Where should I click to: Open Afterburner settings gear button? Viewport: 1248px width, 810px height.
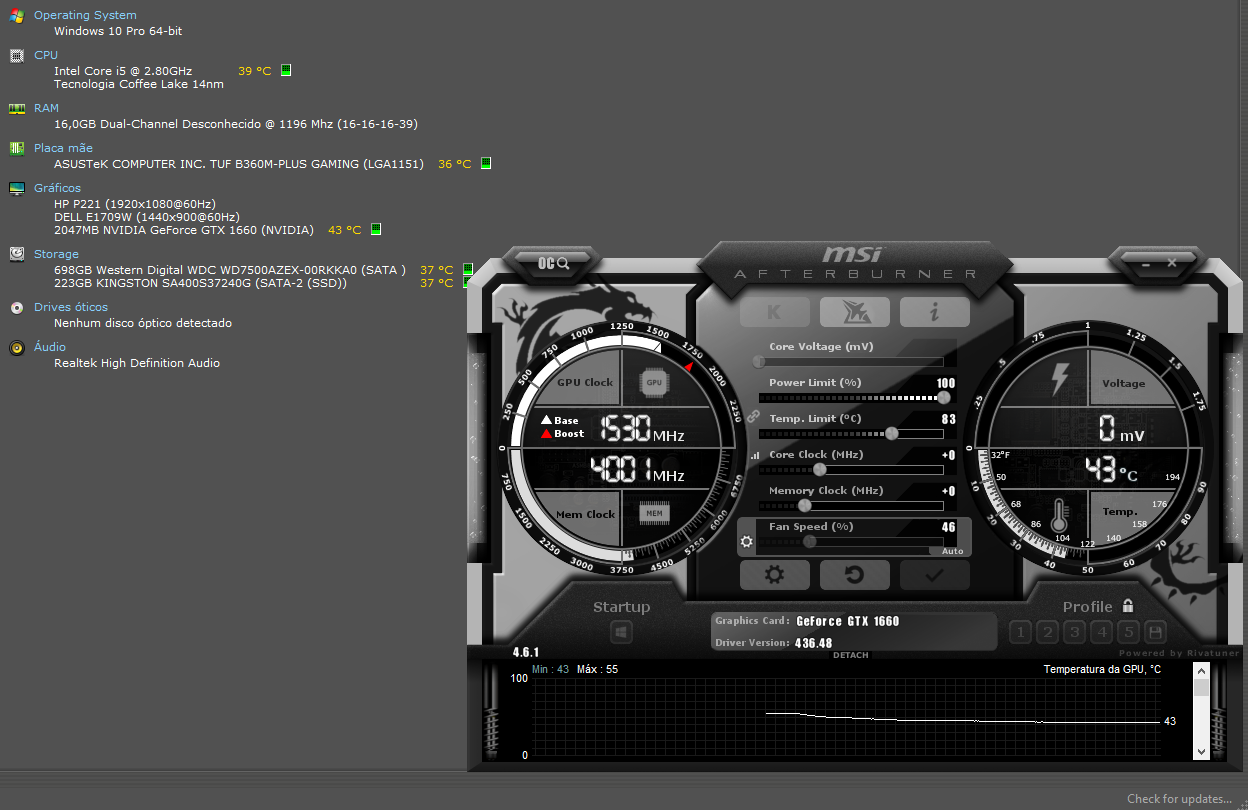pyautogui.click(x=774, y=575)
